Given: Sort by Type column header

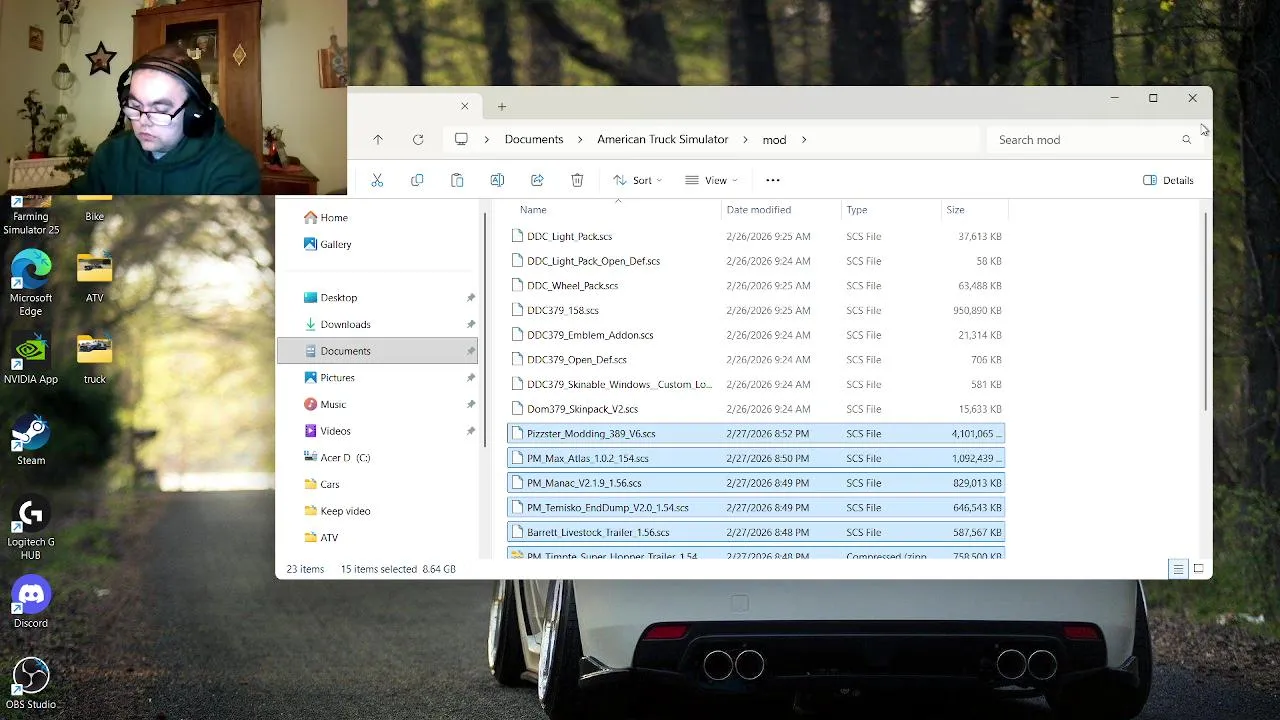Looking at the screenshot, I should pyautogui.click(x=857, y=210).
